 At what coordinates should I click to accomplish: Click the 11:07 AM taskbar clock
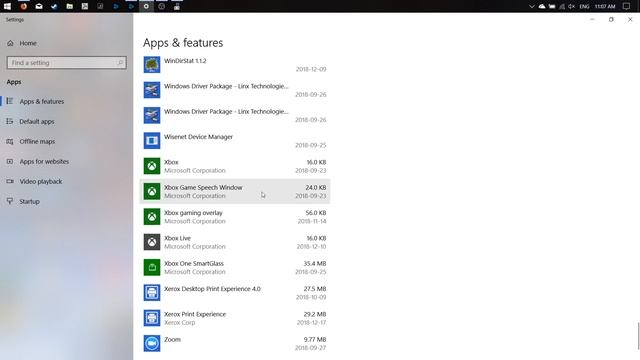click(605, 6)
